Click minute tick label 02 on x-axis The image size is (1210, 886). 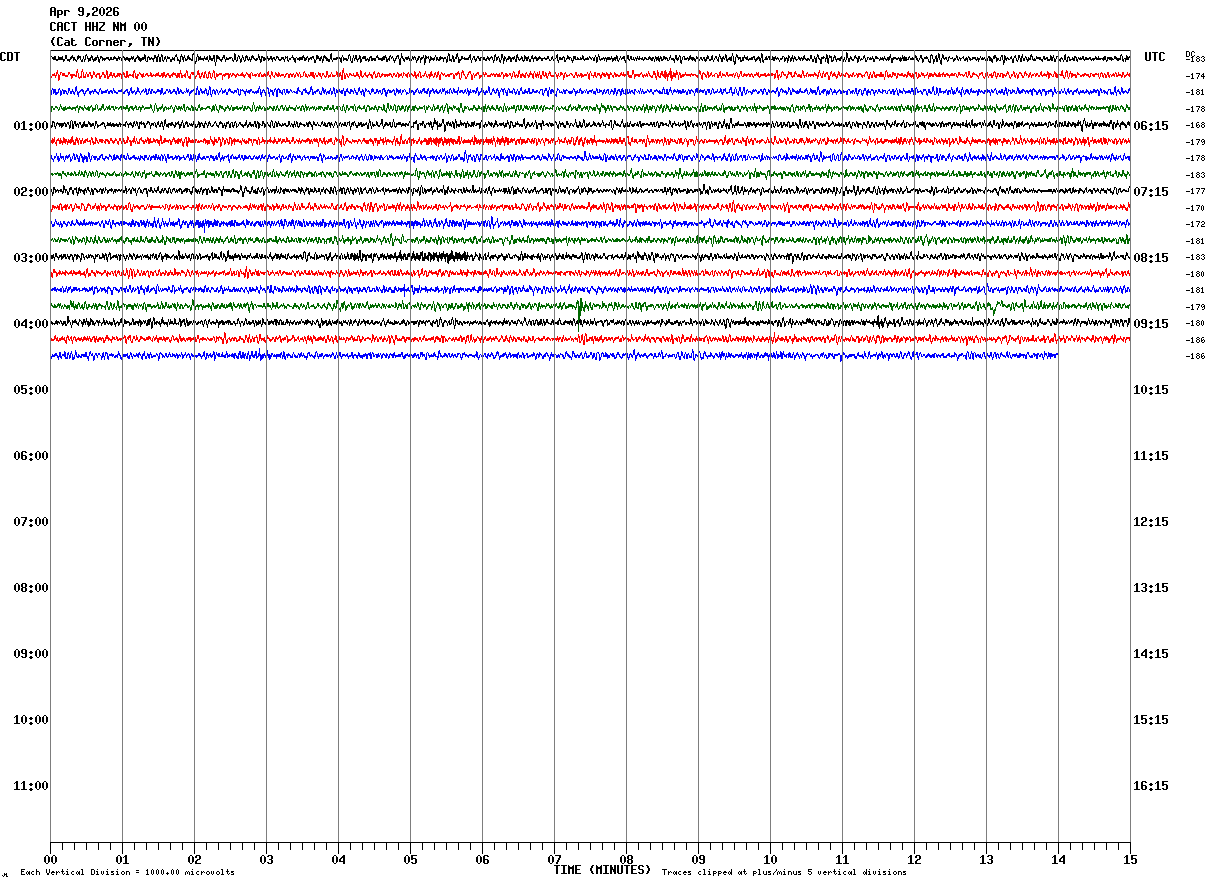pyautogui.click(x=194, y=859)
